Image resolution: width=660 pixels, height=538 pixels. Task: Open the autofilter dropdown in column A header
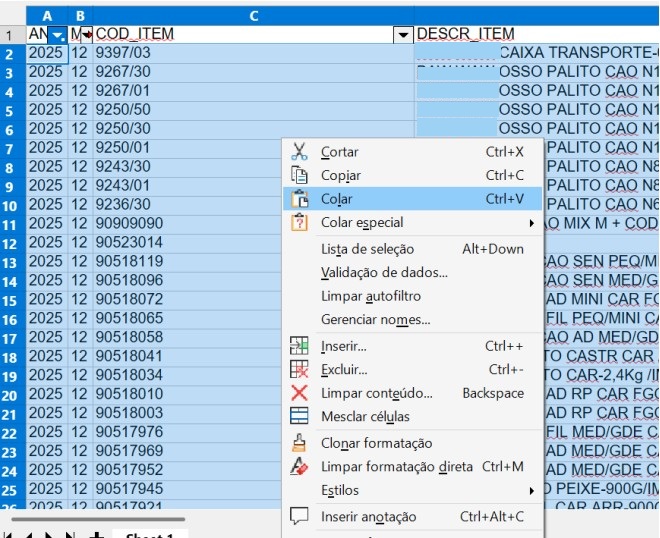point(57,35)
